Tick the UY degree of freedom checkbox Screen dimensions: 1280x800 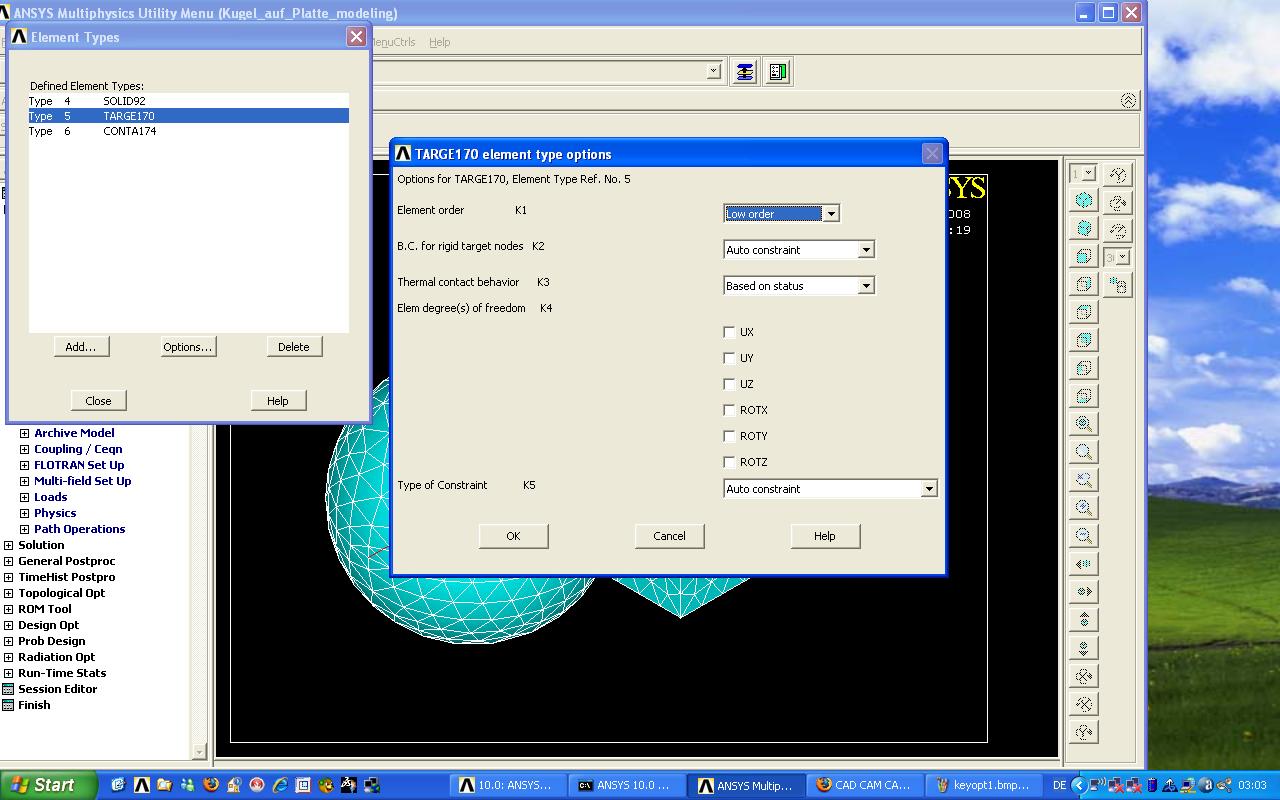pos(729,358)
